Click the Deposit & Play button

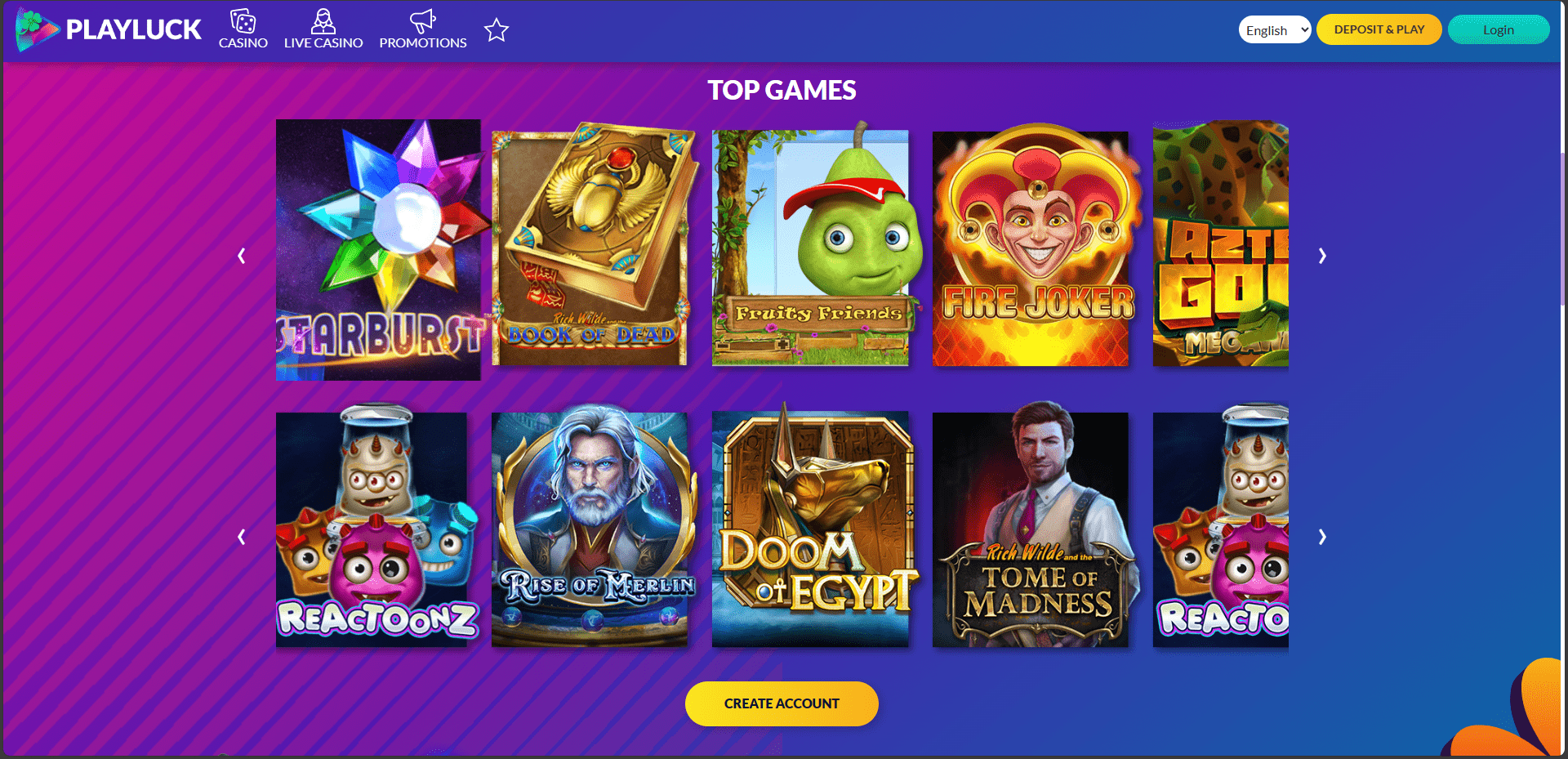coord(1379,29)
